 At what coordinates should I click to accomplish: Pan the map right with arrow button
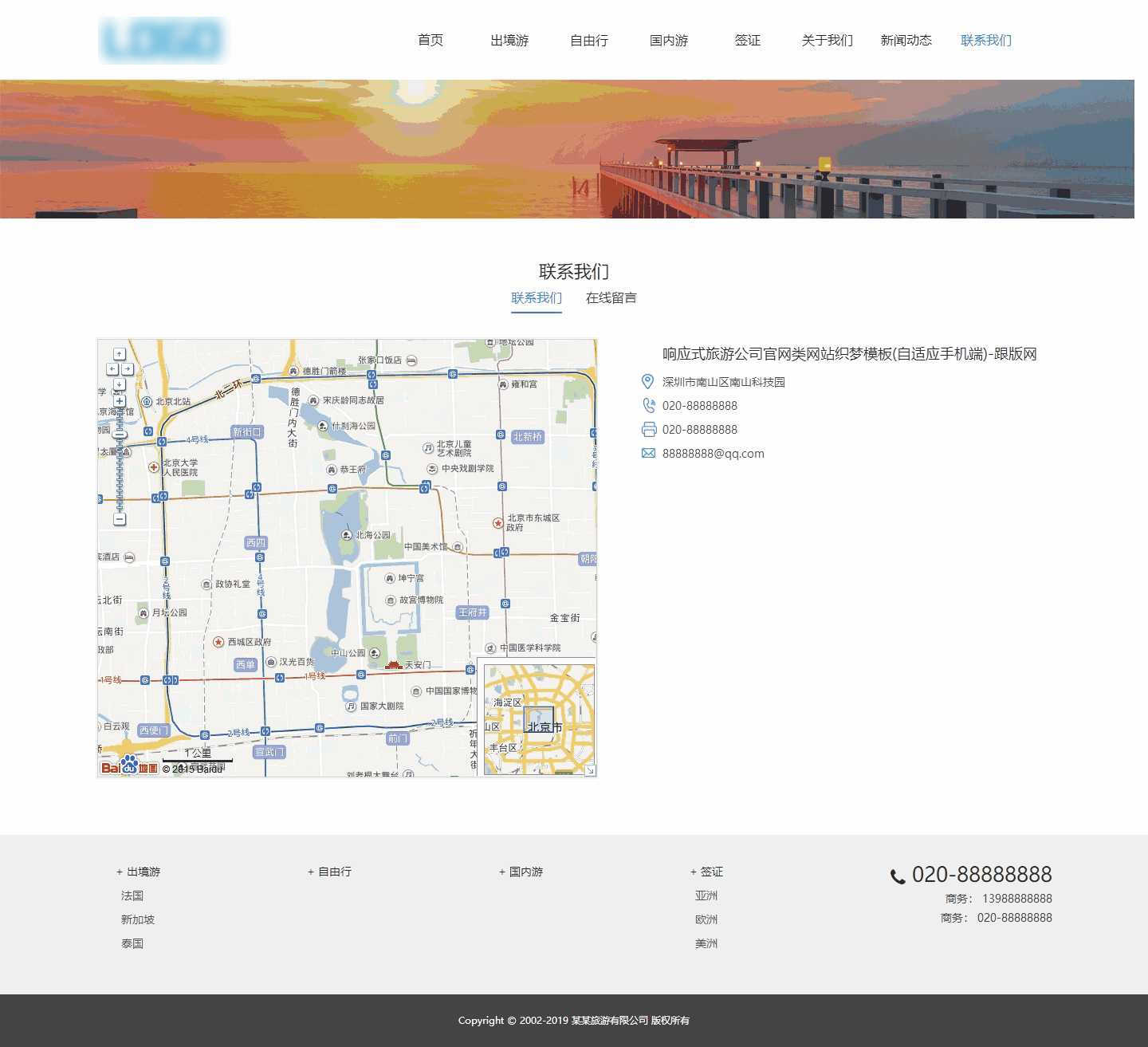click(127, 369)
